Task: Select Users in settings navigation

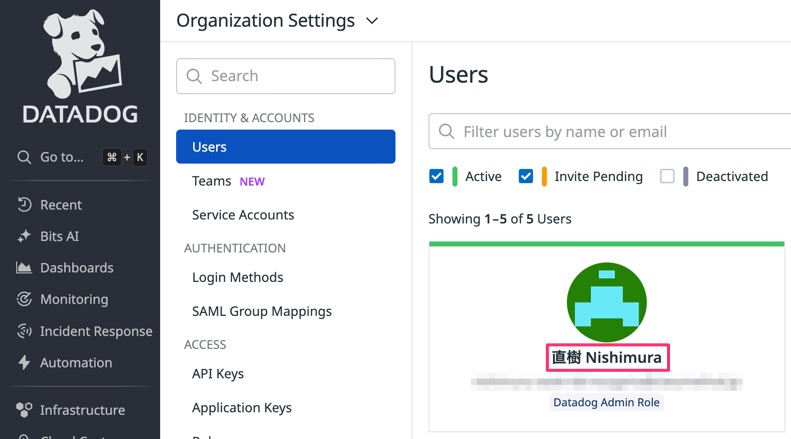Action: pos(286,147)
